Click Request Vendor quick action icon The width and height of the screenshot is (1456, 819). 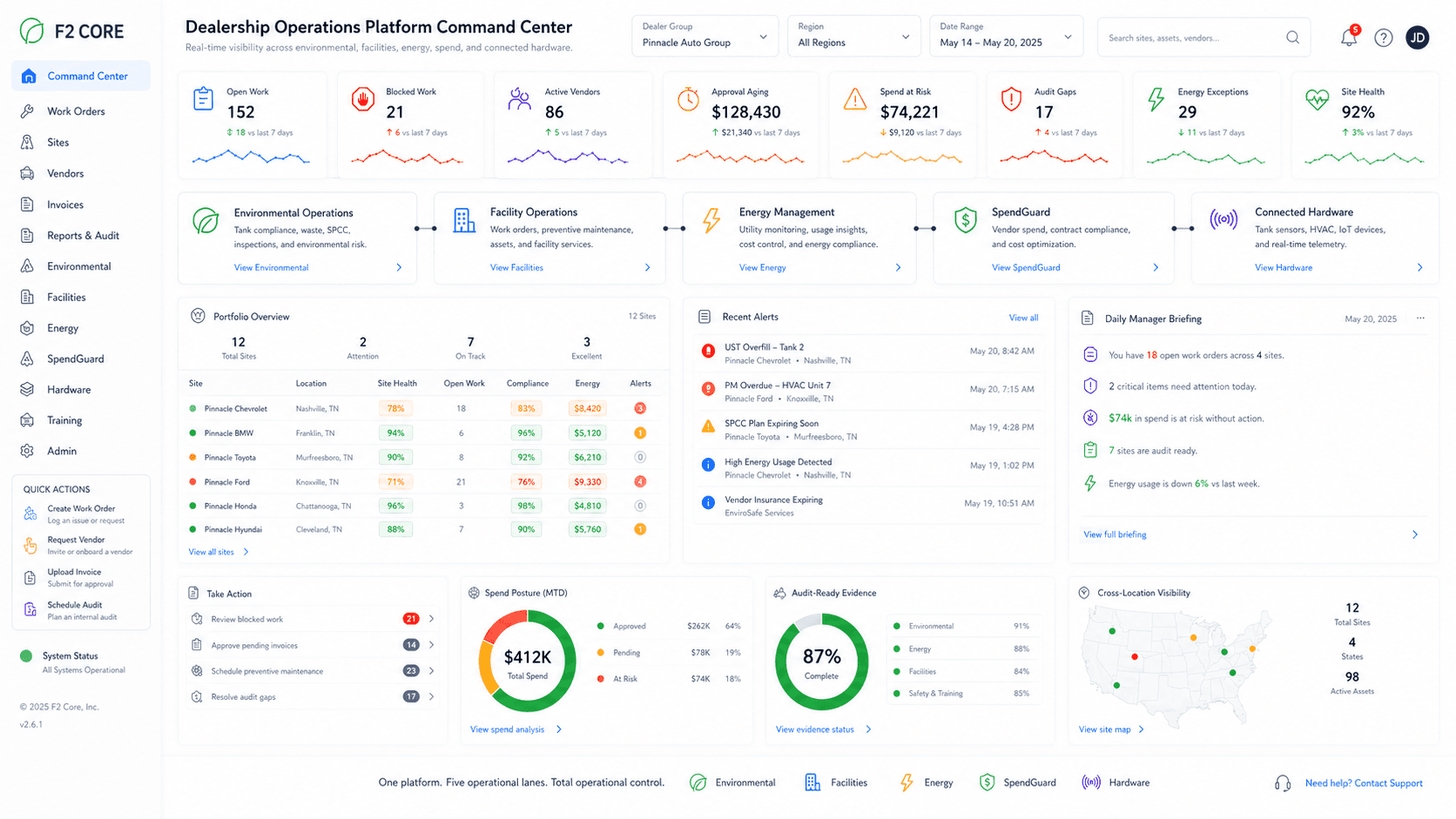tap(30, 545)
